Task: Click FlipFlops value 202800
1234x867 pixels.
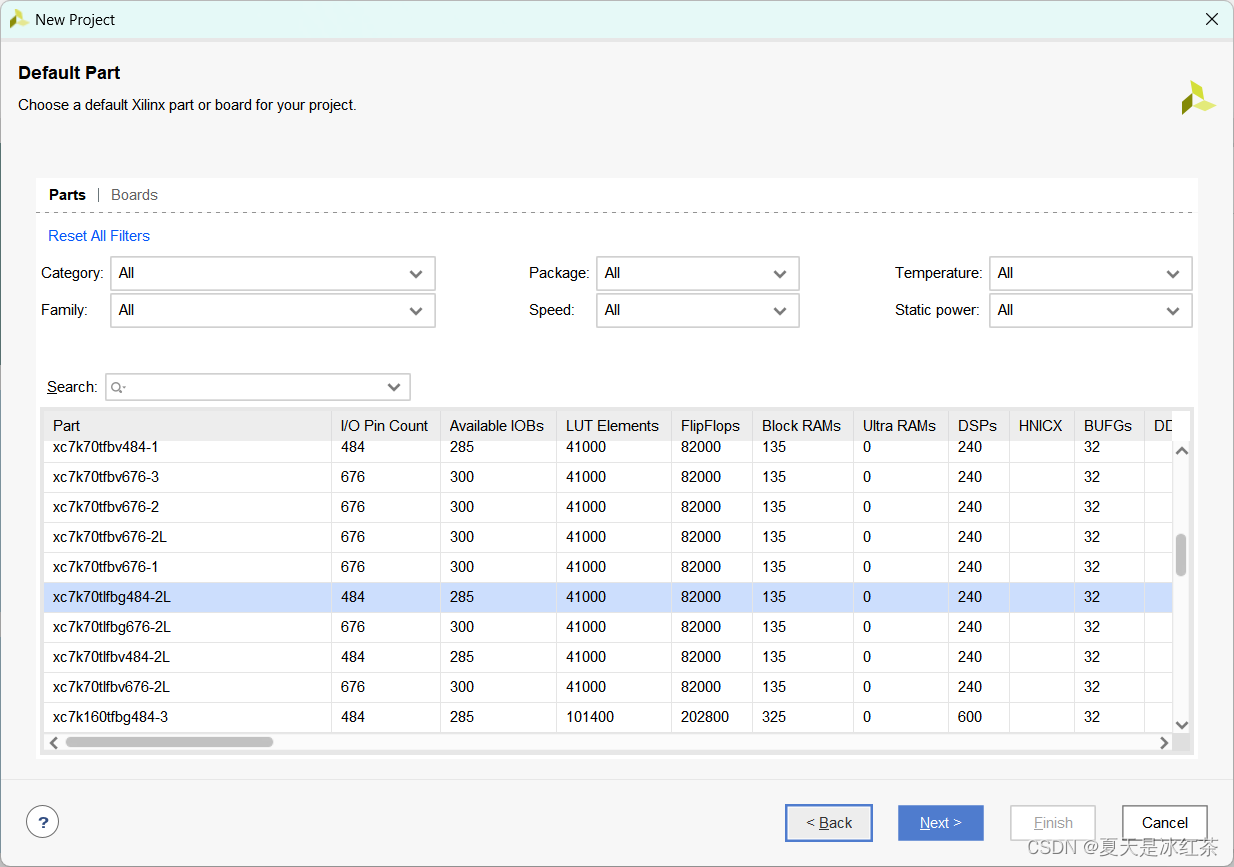Action: click(x=705, y=717)
